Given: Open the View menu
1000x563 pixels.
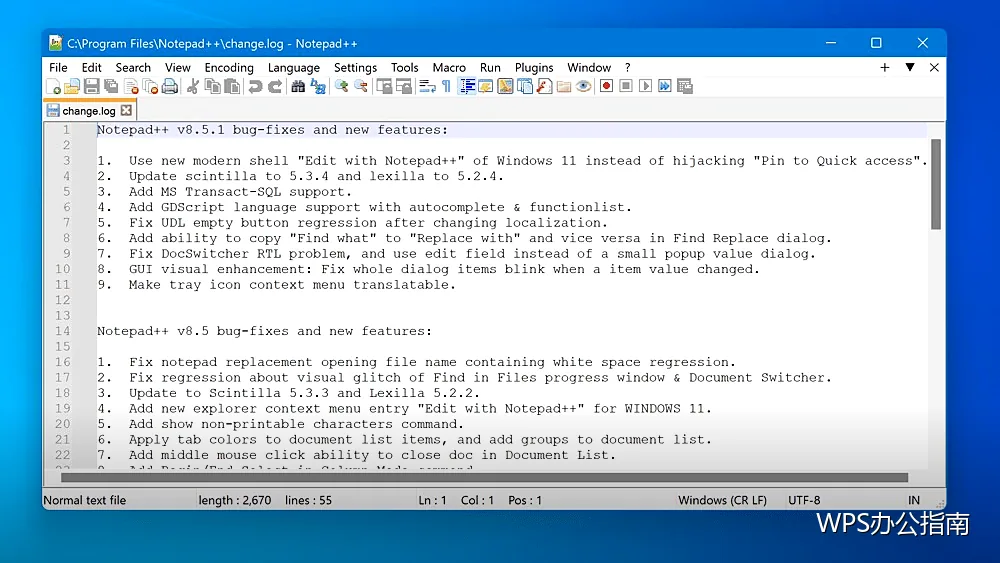Looking at the screenshot, I should [x=178, y=68].
